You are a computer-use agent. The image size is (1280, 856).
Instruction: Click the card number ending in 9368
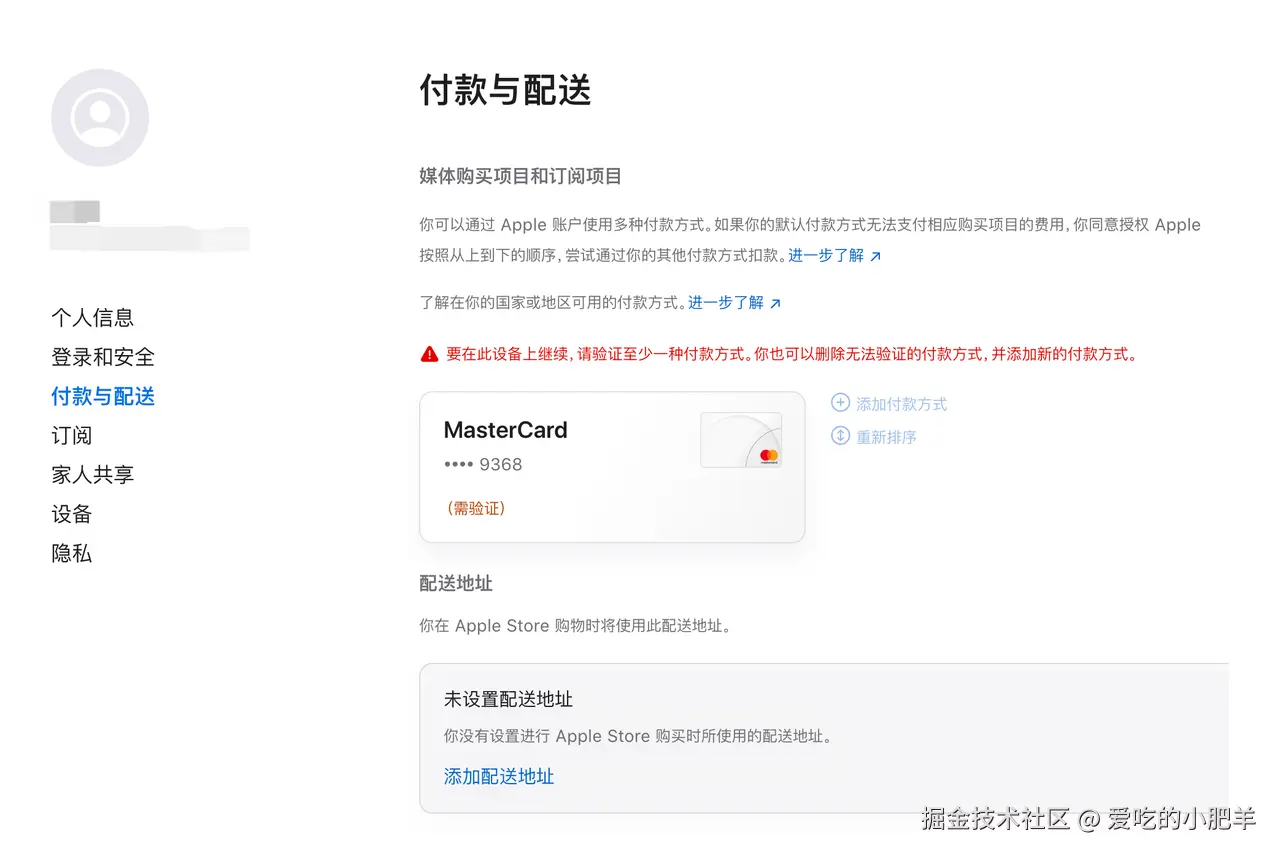(x=483, y=464)
